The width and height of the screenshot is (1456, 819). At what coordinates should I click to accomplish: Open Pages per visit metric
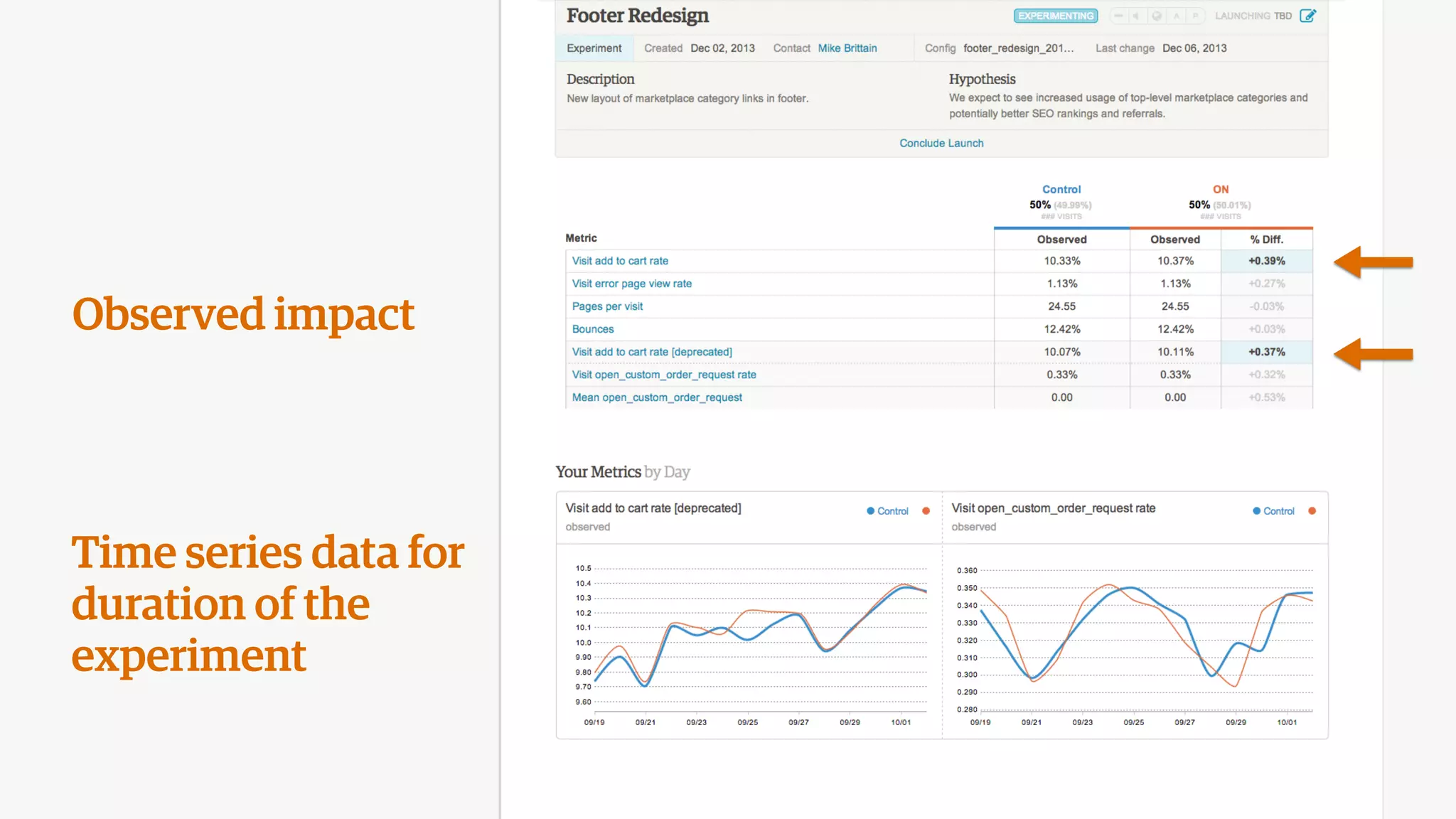(607, 306)
